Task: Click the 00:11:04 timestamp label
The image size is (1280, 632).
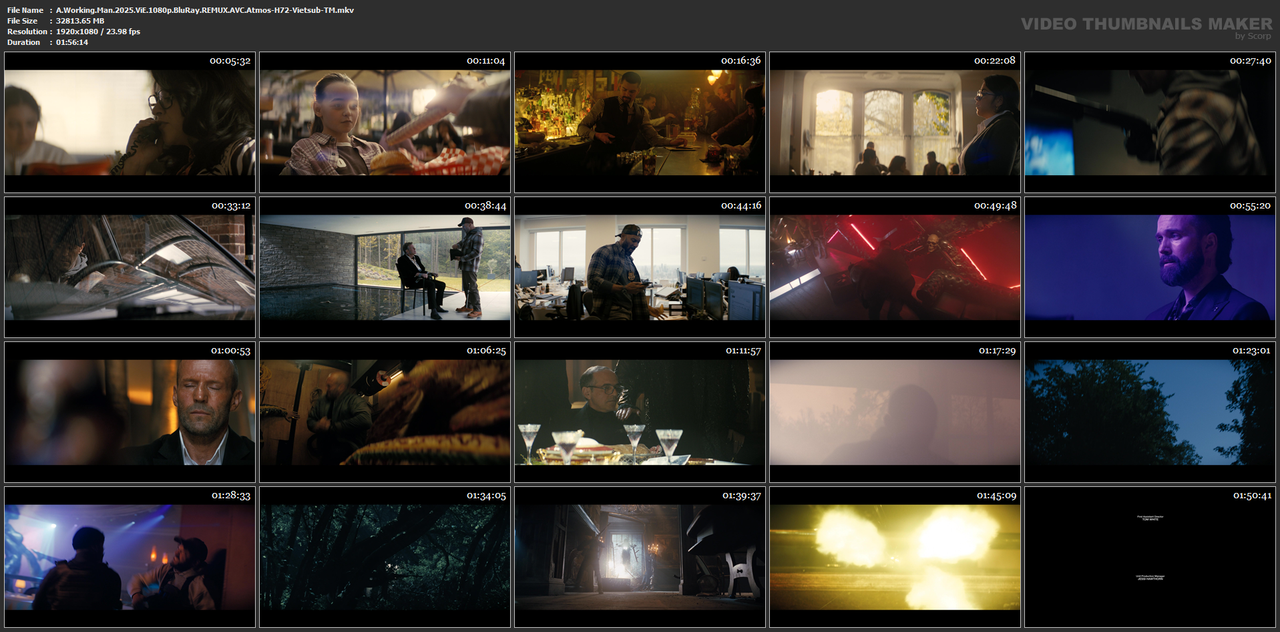Action: [x=486, y=61]
